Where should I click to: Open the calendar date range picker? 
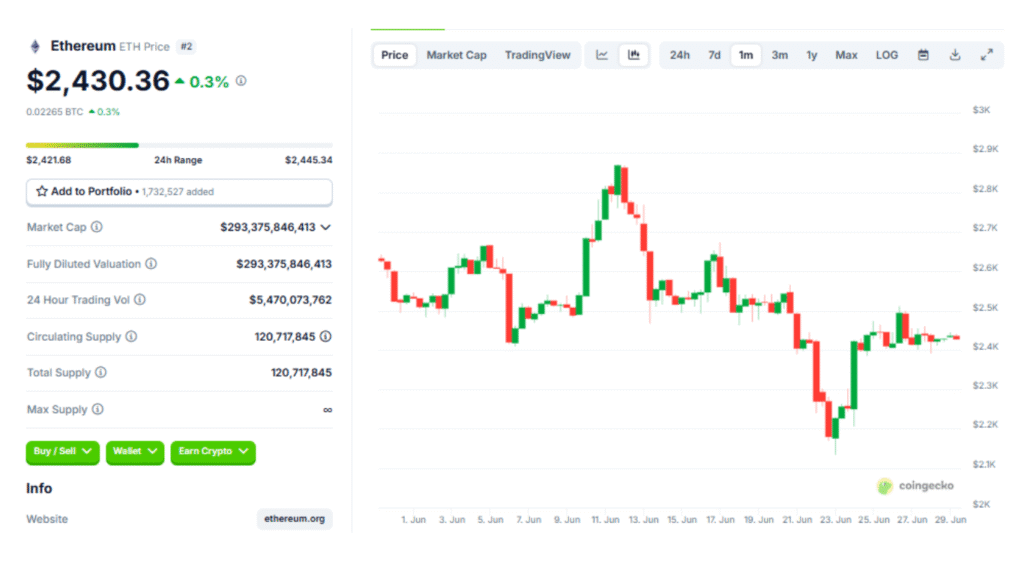(x=923, y=55)
